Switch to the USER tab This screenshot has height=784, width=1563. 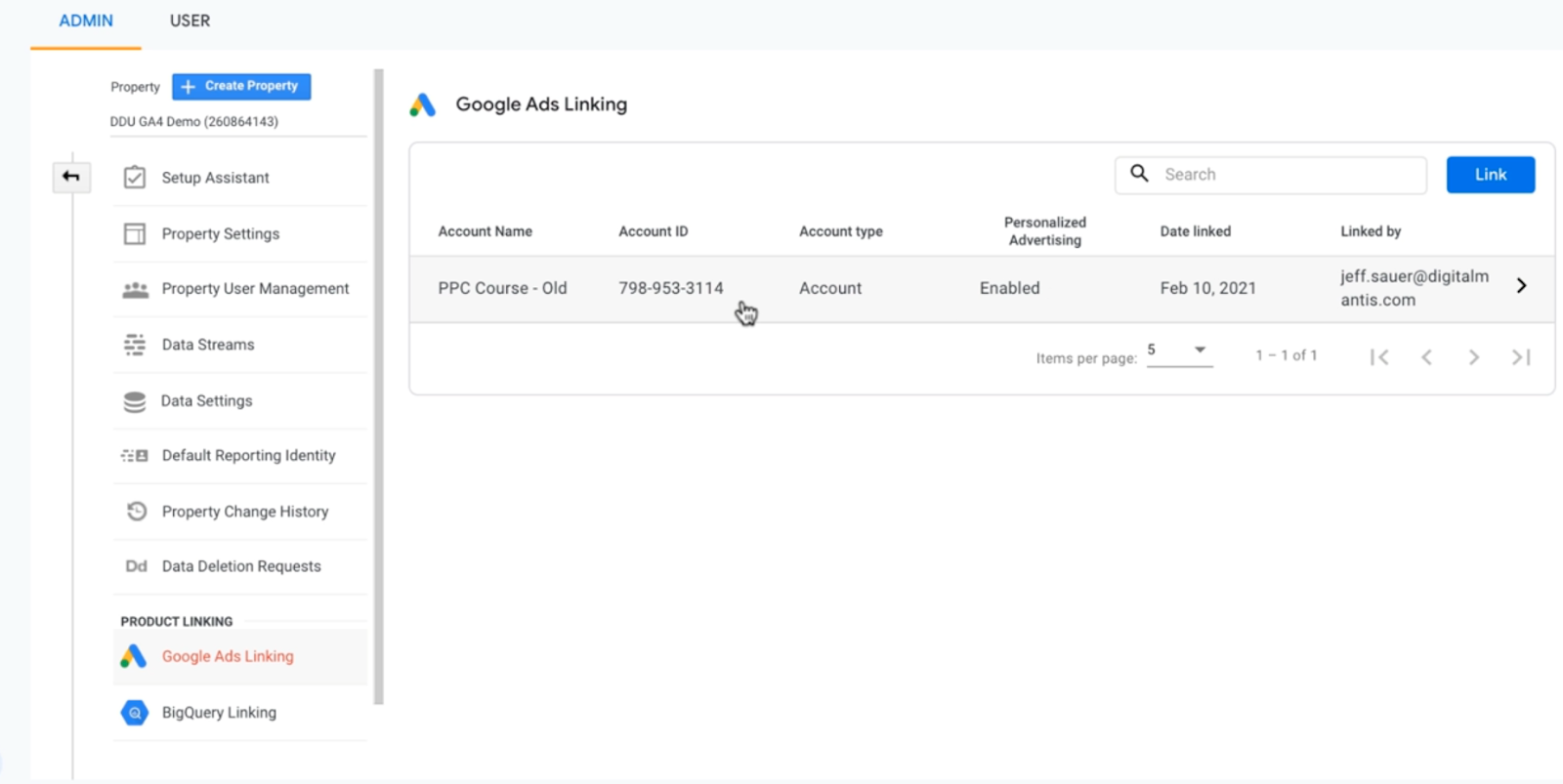tap(190, 21)
